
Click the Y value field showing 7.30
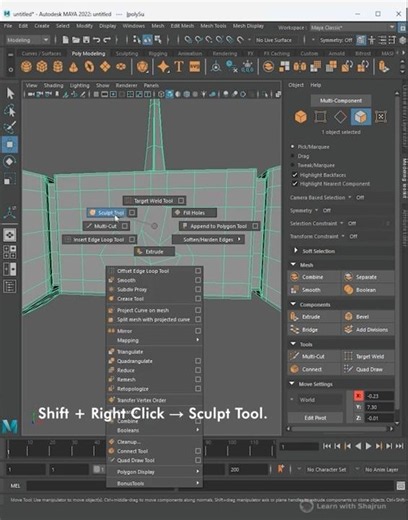(380, 407)
